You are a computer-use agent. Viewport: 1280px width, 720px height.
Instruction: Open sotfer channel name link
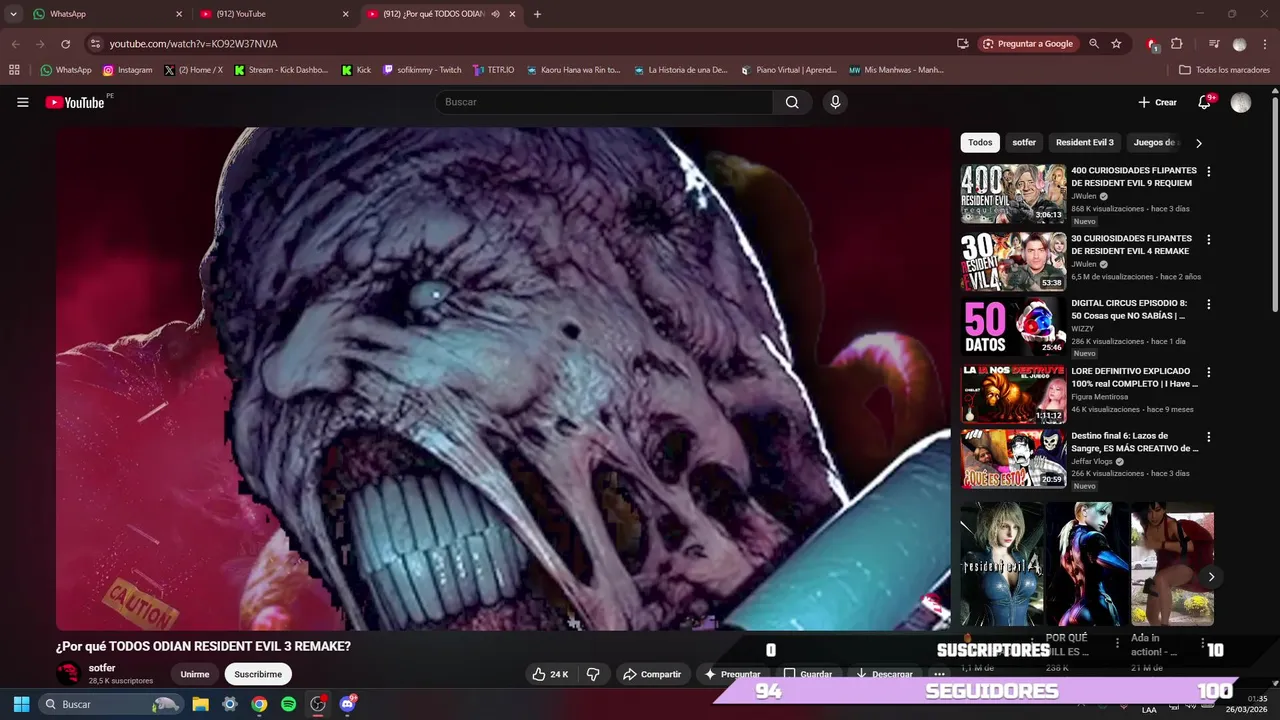(x=102, y=668)
